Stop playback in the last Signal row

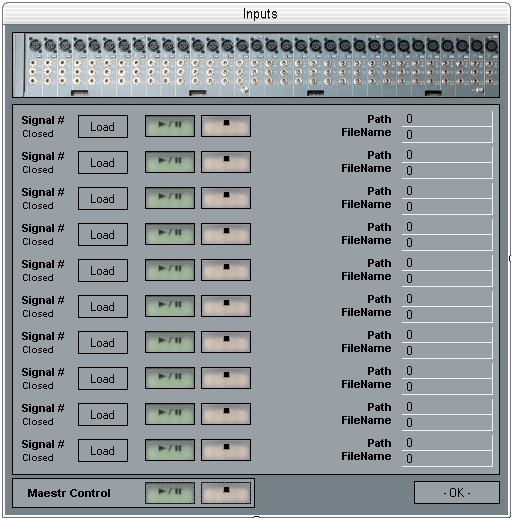(x=226, y=450)
